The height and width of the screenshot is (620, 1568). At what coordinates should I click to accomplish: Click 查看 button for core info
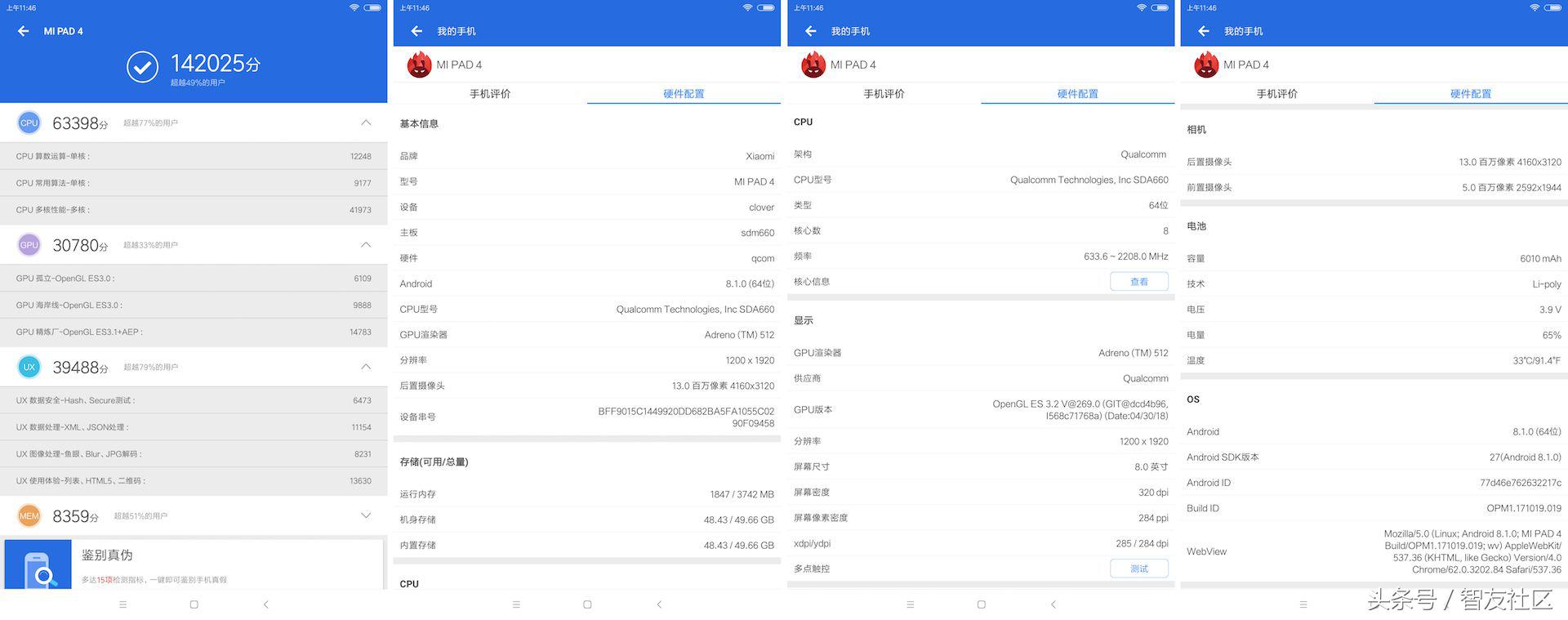(x=1139, y=281)
